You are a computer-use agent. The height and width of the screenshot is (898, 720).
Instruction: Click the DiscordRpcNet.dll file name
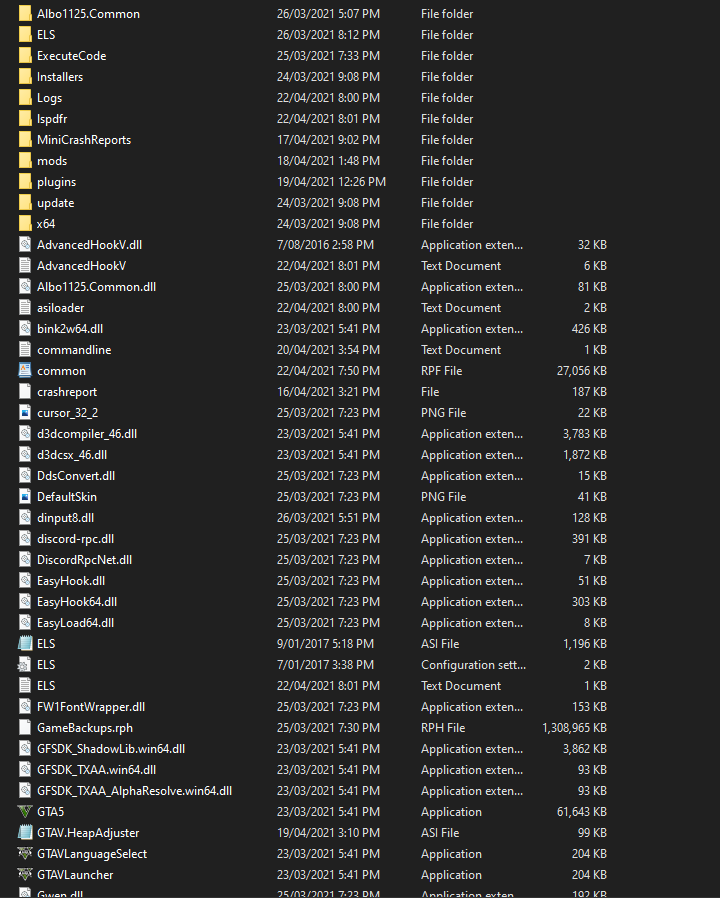click(84, 560)
